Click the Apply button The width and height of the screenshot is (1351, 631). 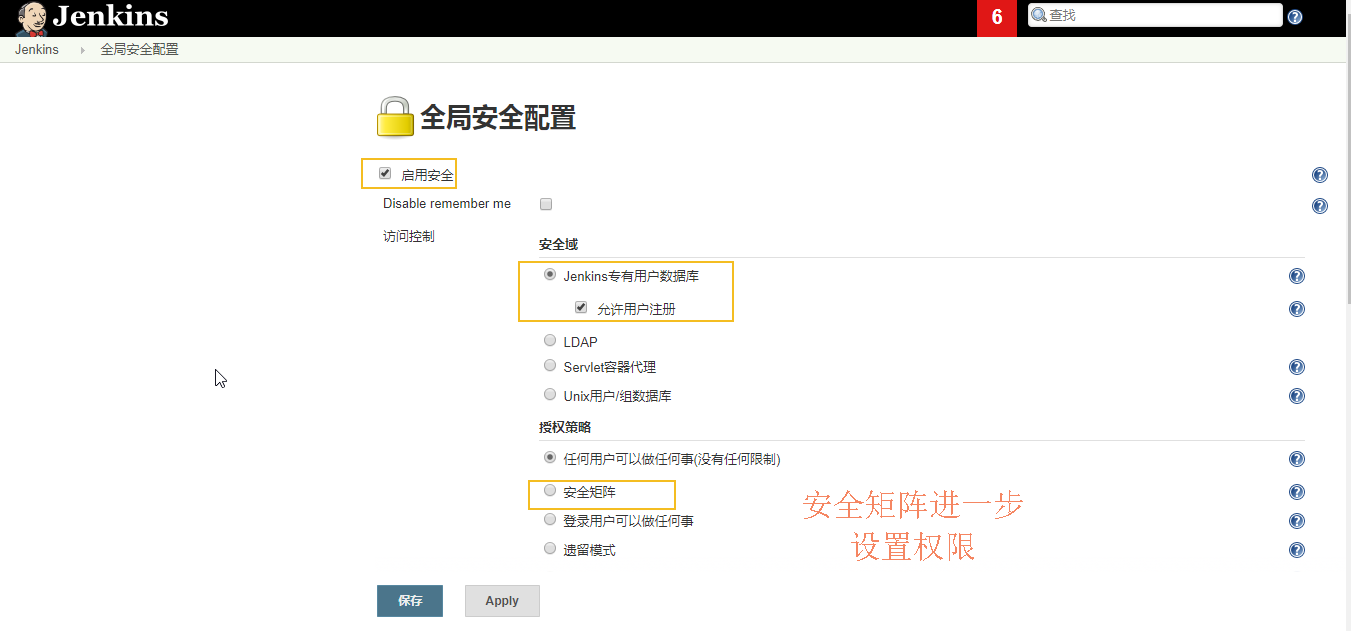tap(502, 601)
